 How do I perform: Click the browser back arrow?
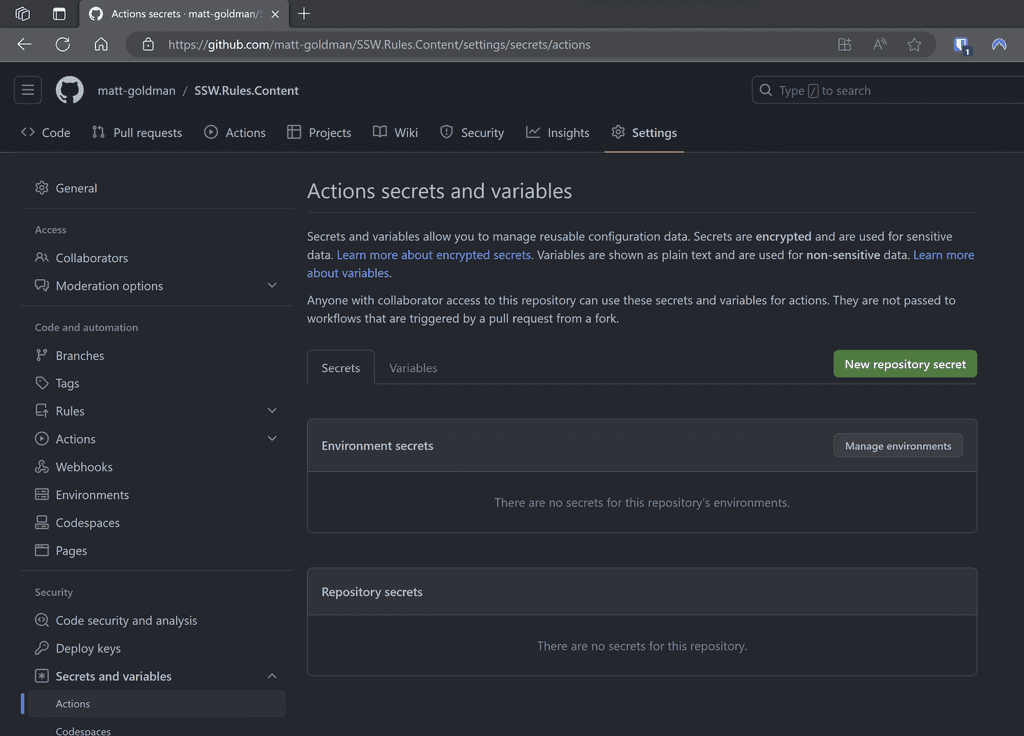(24, 44)
